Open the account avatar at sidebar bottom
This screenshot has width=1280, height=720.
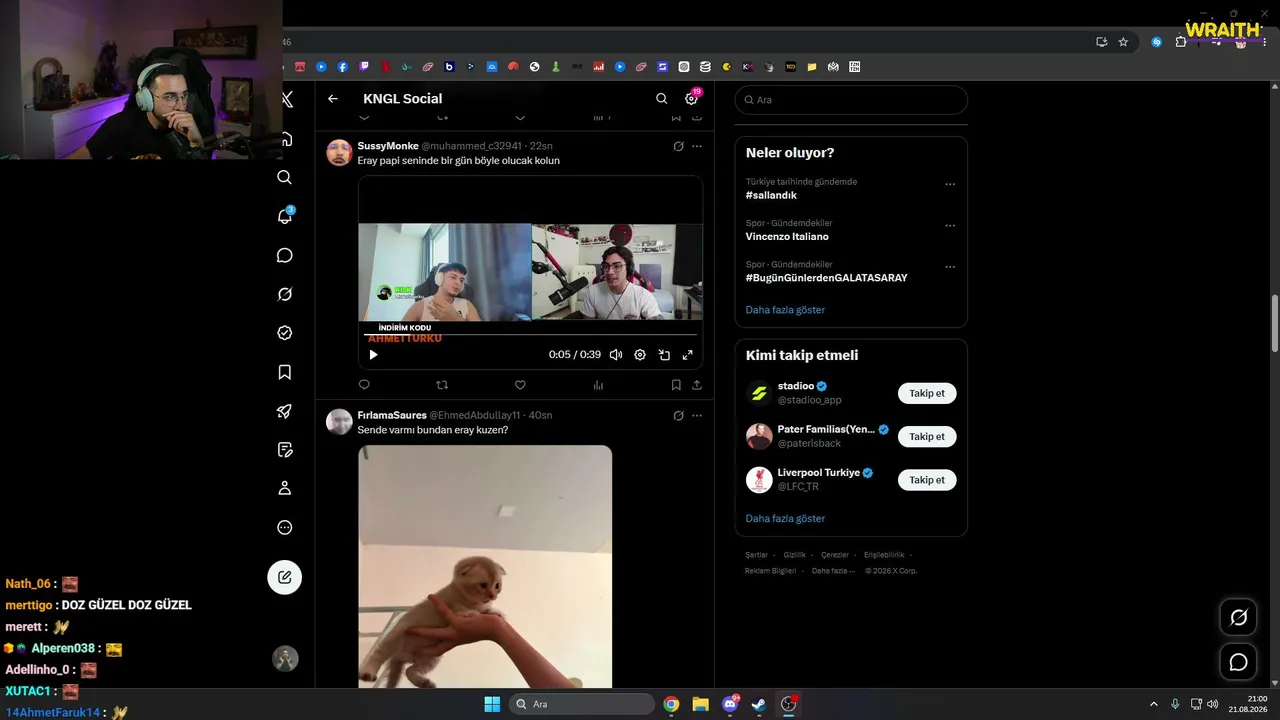point(286,658)
